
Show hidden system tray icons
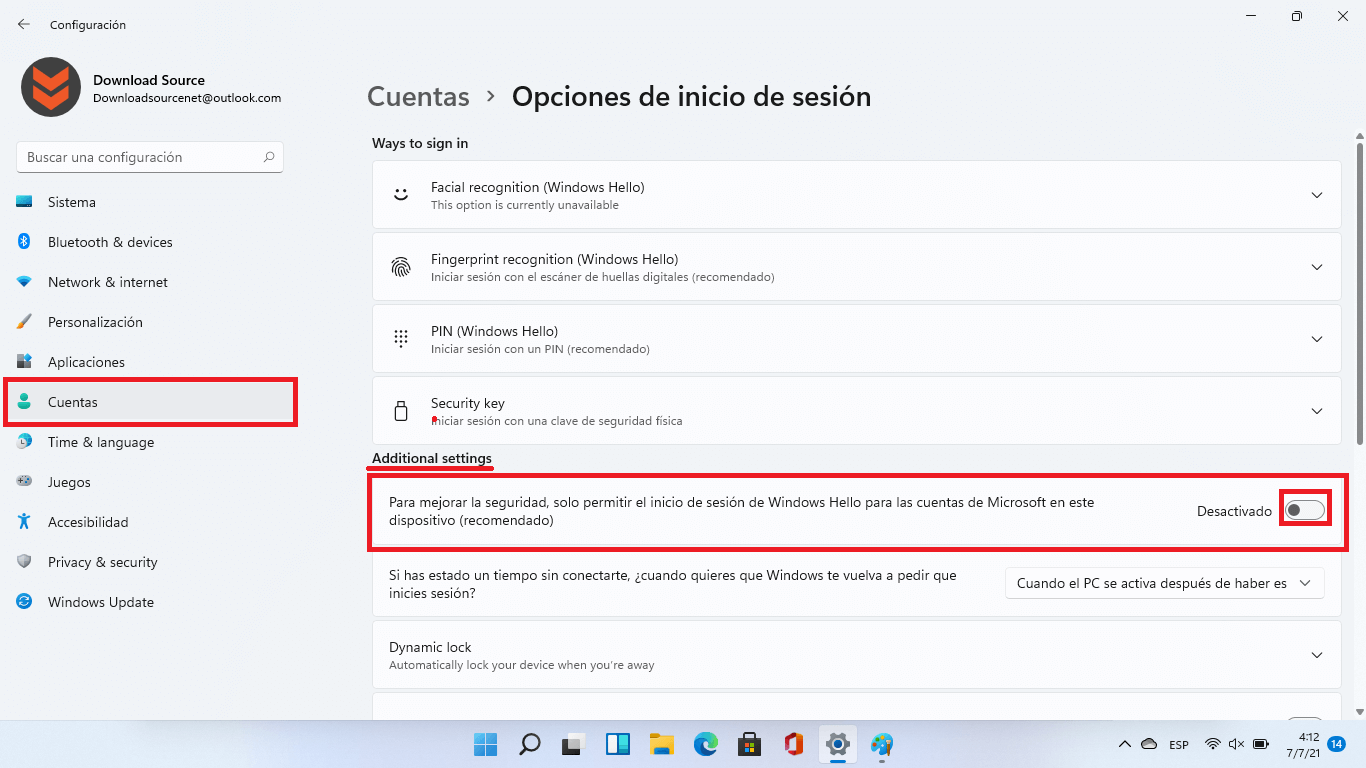coord(1125,744)
